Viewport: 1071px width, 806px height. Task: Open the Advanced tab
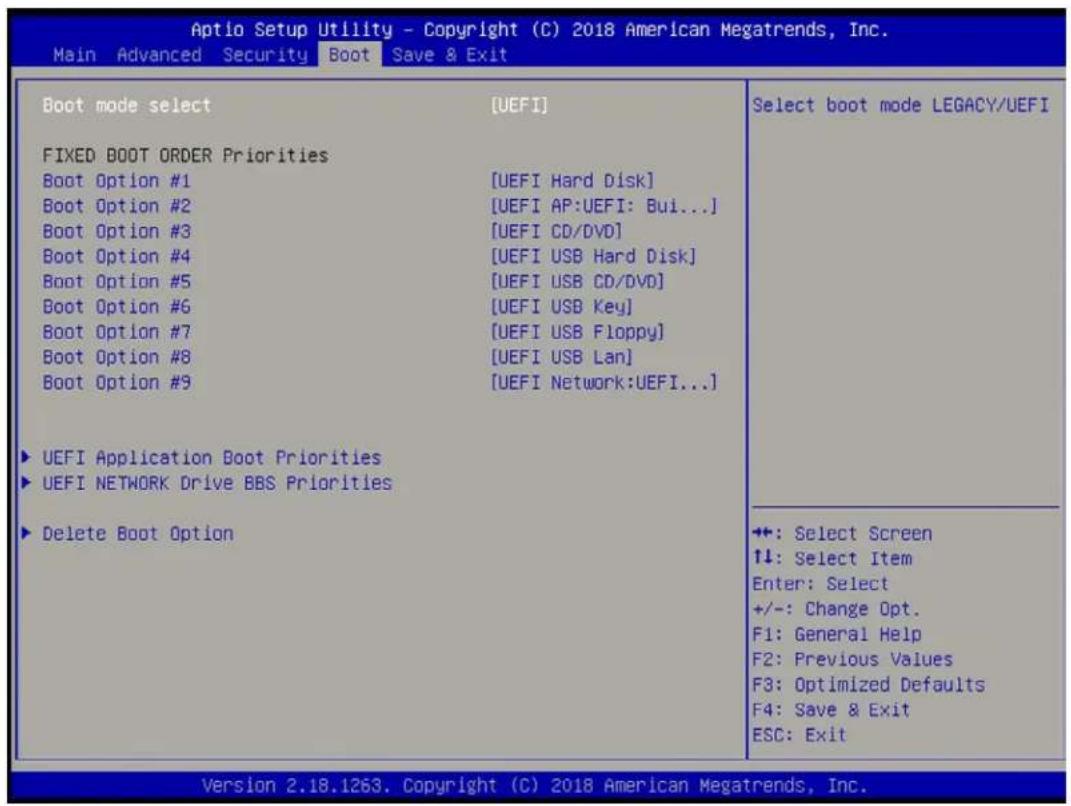click(x=159, y=55)
